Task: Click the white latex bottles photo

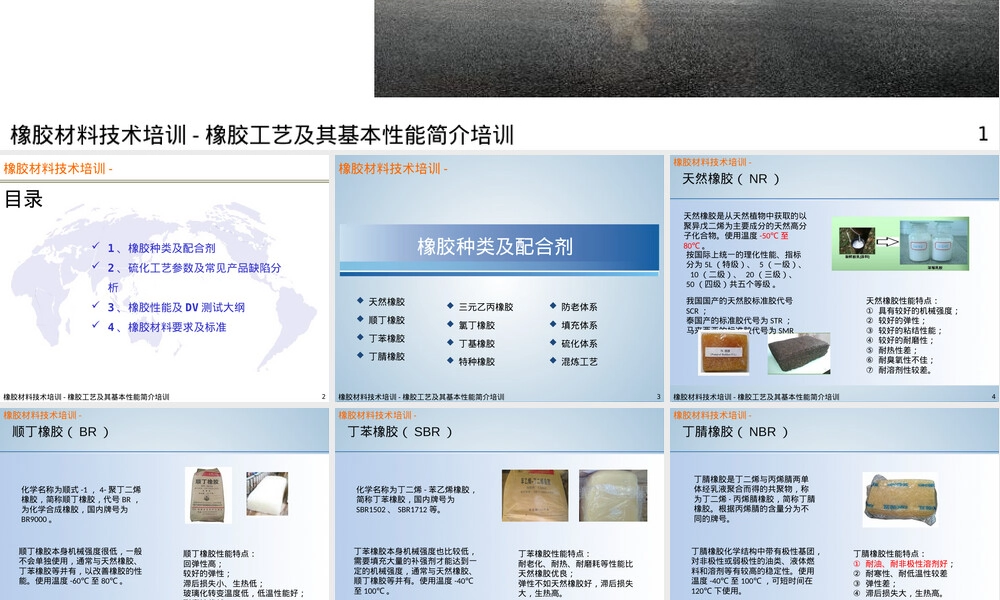Action: [x=934, y=242]
